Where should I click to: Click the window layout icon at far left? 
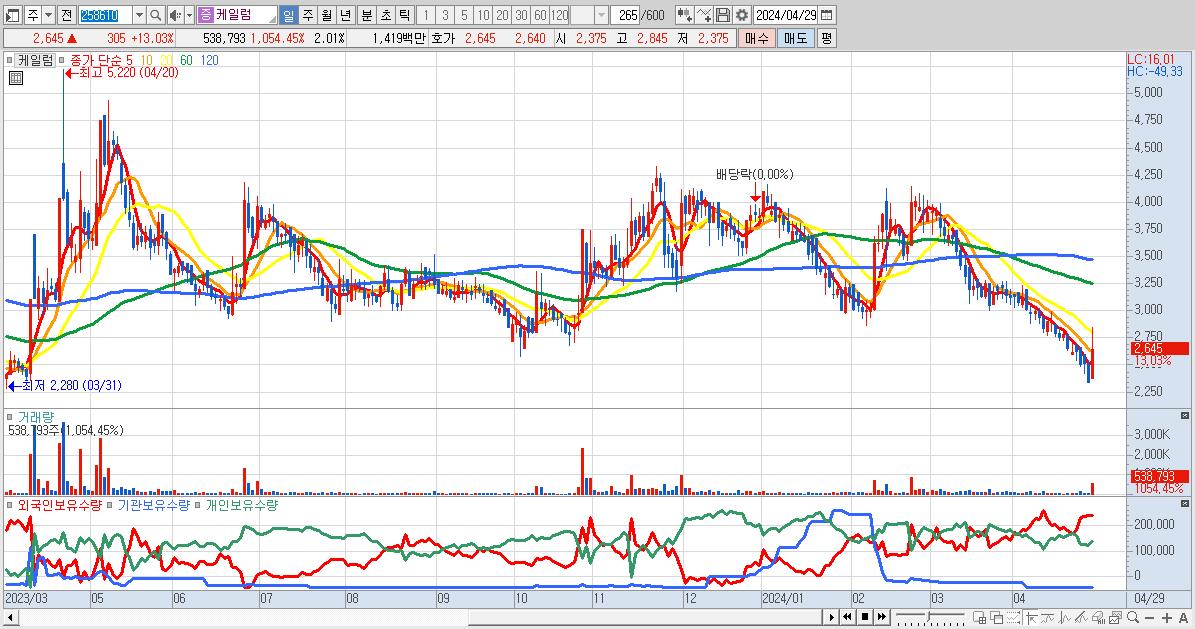point(13,14)
